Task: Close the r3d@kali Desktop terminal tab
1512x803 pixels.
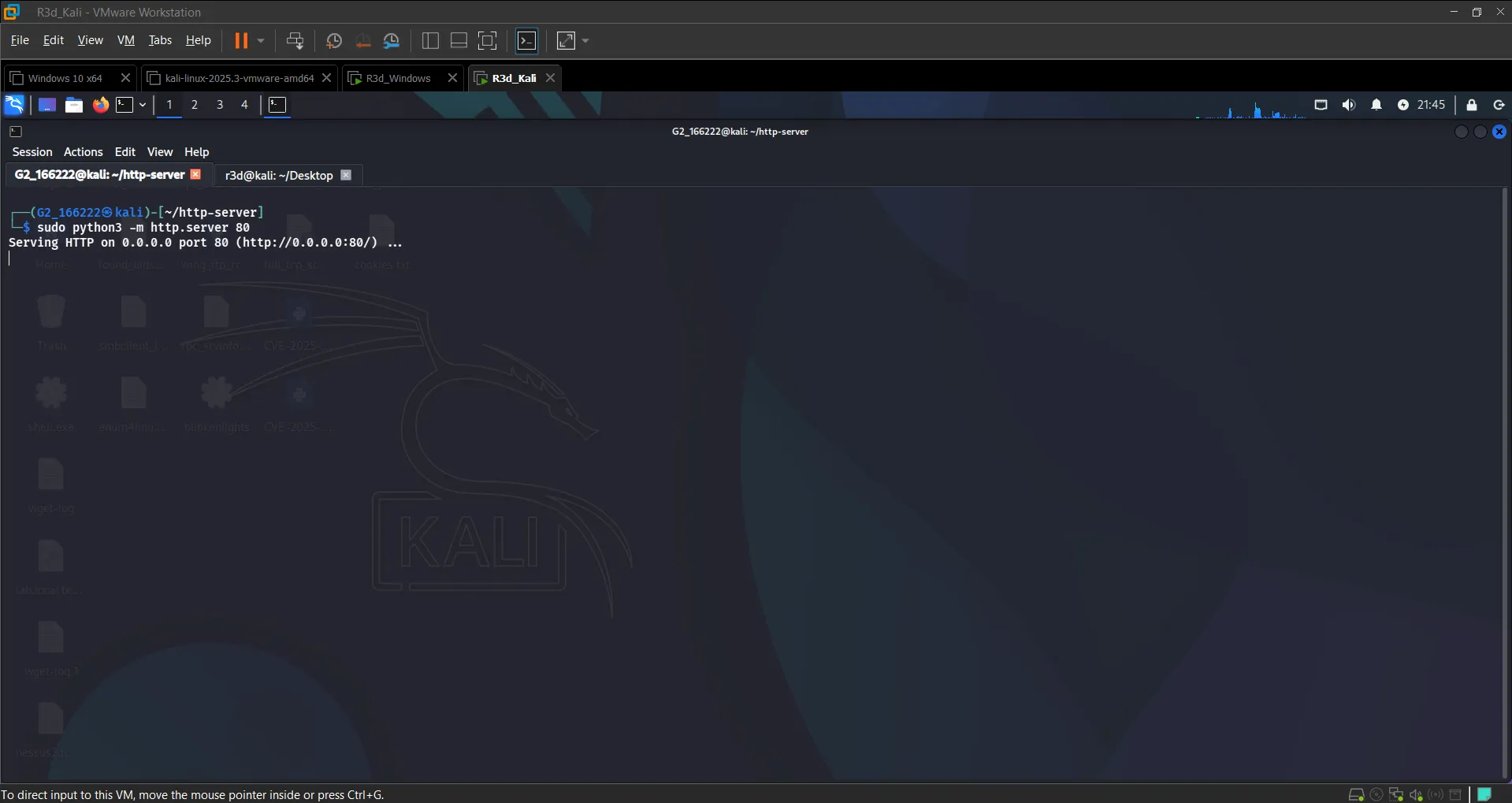Action: click(346, 175)
